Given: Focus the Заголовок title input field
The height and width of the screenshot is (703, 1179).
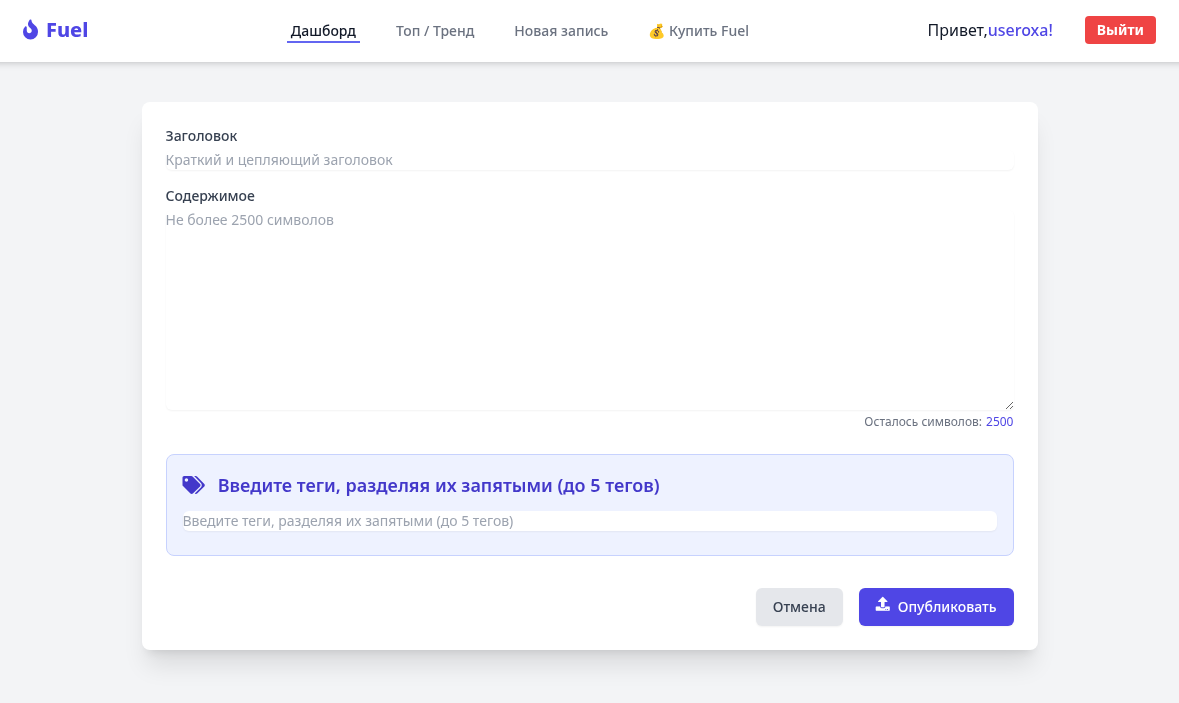Looking at the screenshot, I should (x=589, y=160).
